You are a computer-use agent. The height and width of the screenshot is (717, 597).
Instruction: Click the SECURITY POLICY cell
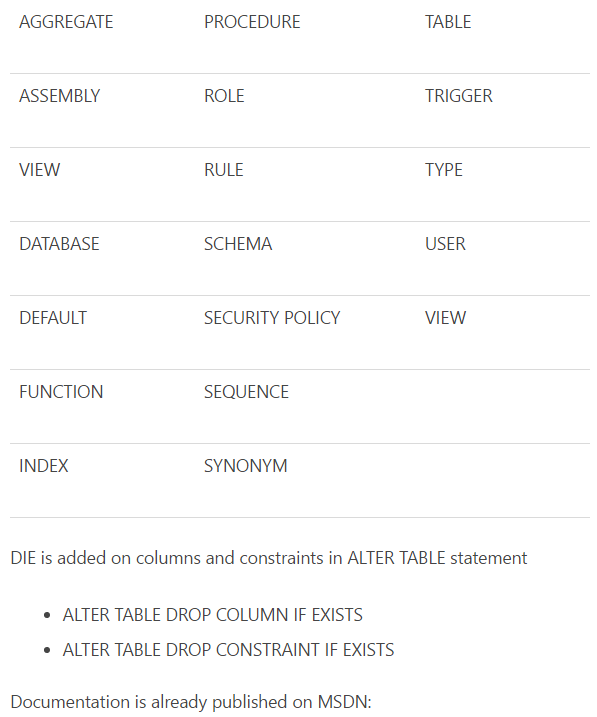click(x=272, y=318)
